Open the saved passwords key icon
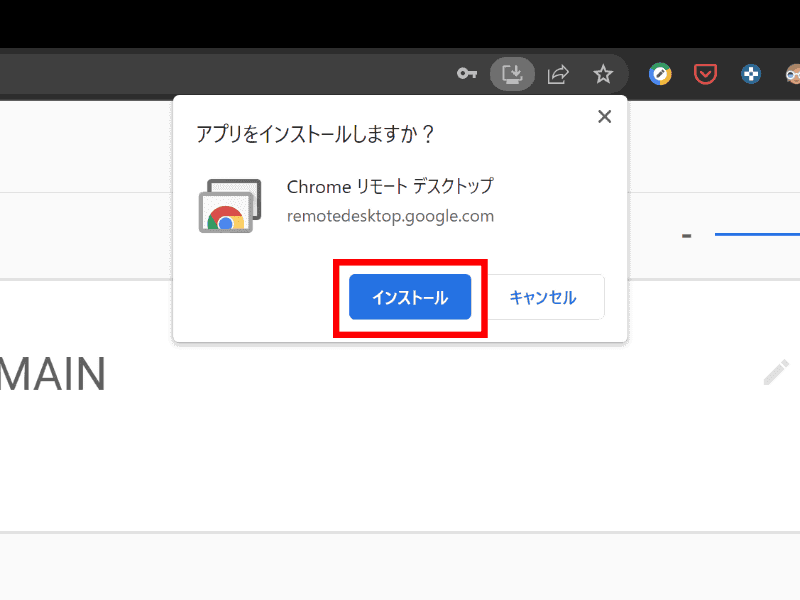Viewport: 800px width, 600px height. point(467,74)
